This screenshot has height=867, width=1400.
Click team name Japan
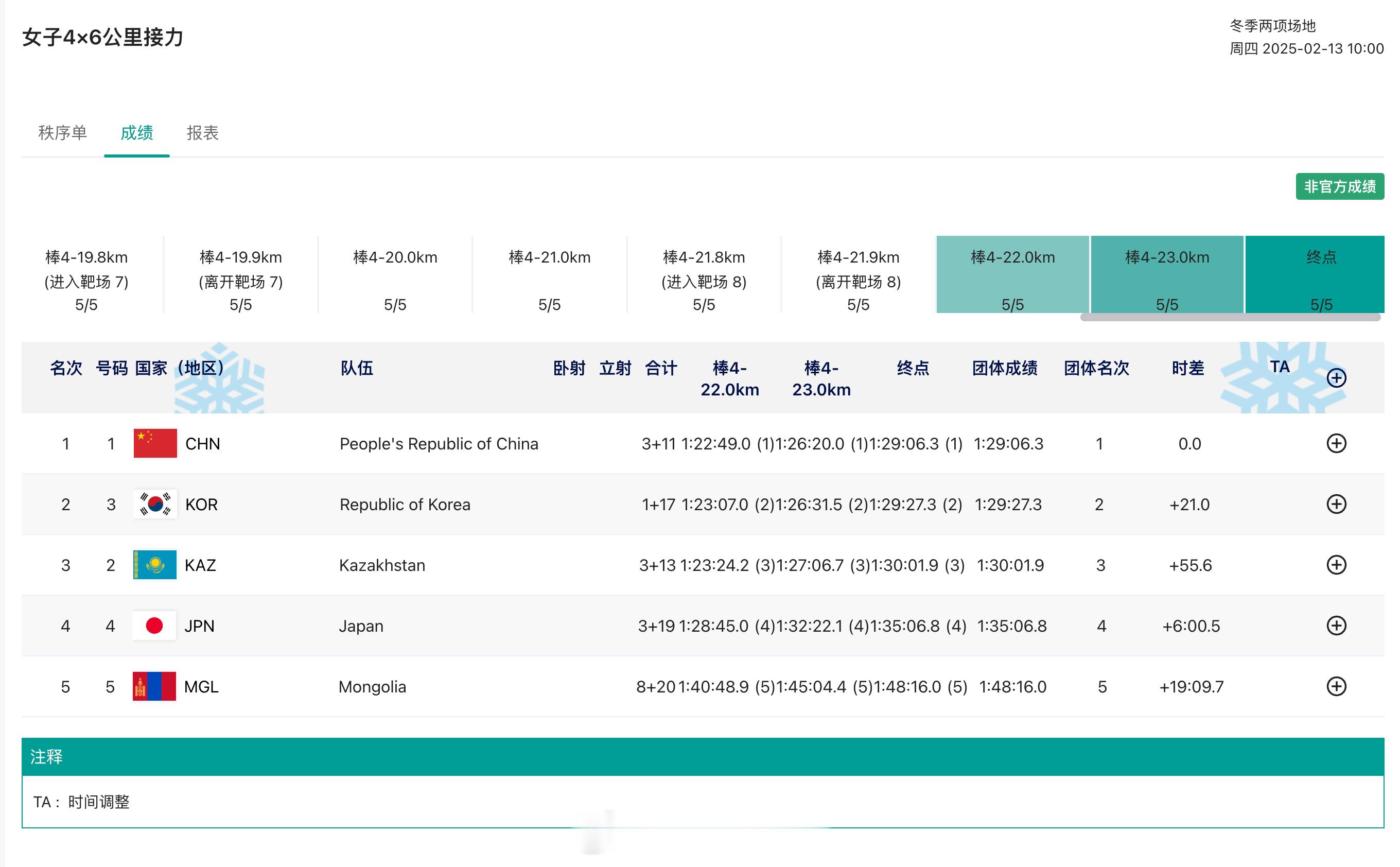(x=361, y=626)
